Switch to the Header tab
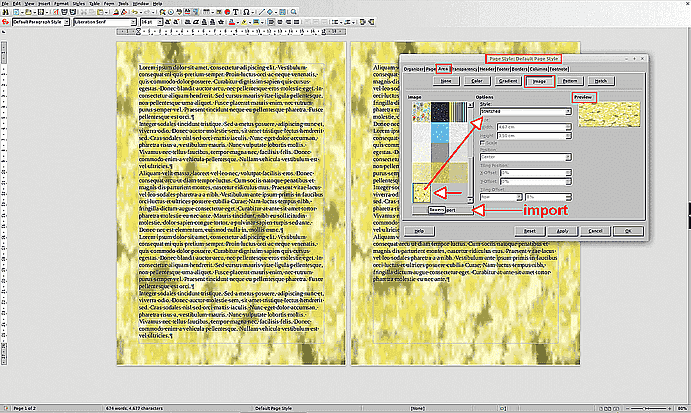 (x=487, y=69)
